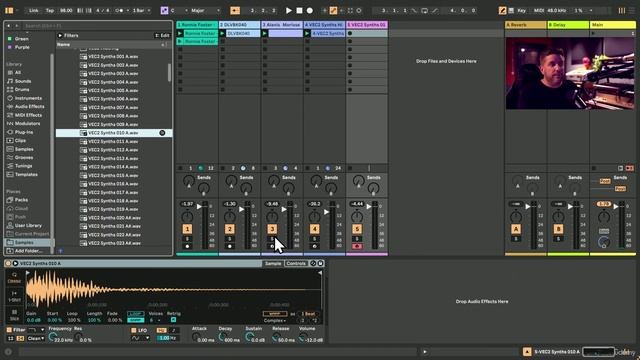Toggle track 5 activator button
The image size is (640, 360).
click(x=357, y=229)
